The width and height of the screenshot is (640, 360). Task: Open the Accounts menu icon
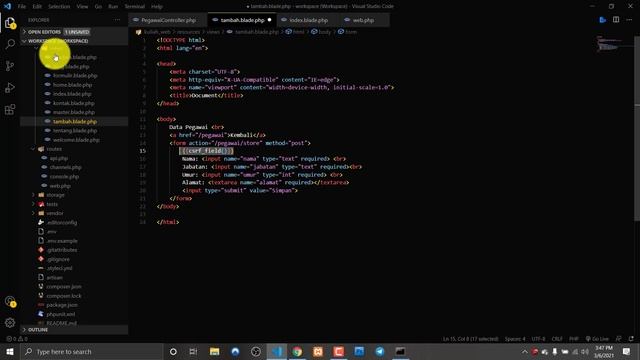coord(10,302)
